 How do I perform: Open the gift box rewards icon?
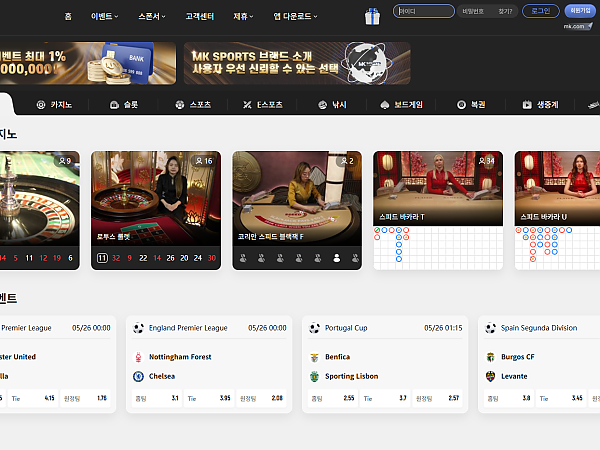(x=372, y=16)
